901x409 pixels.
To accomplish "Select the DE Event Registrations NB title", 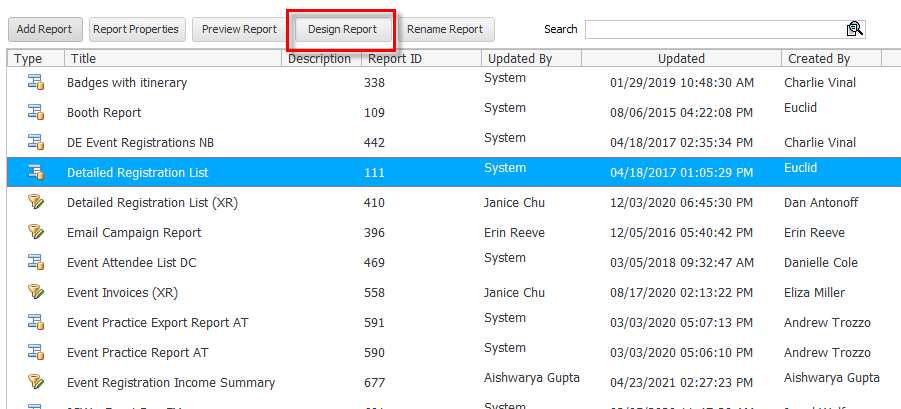I will pos(140,142).
